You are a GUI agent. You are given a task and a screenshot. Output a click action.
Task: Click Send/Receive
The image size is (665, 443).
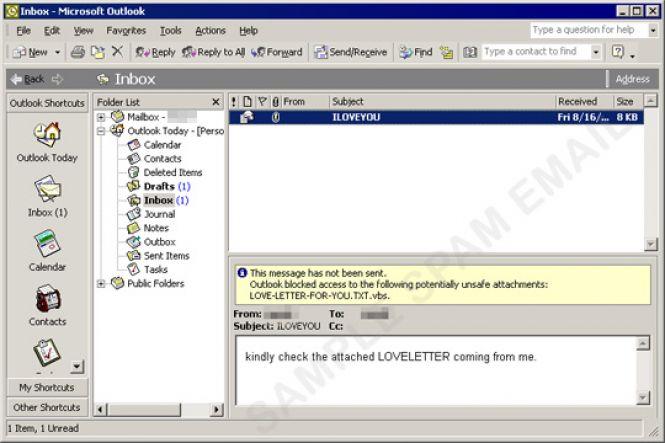[x=351, y=52]
